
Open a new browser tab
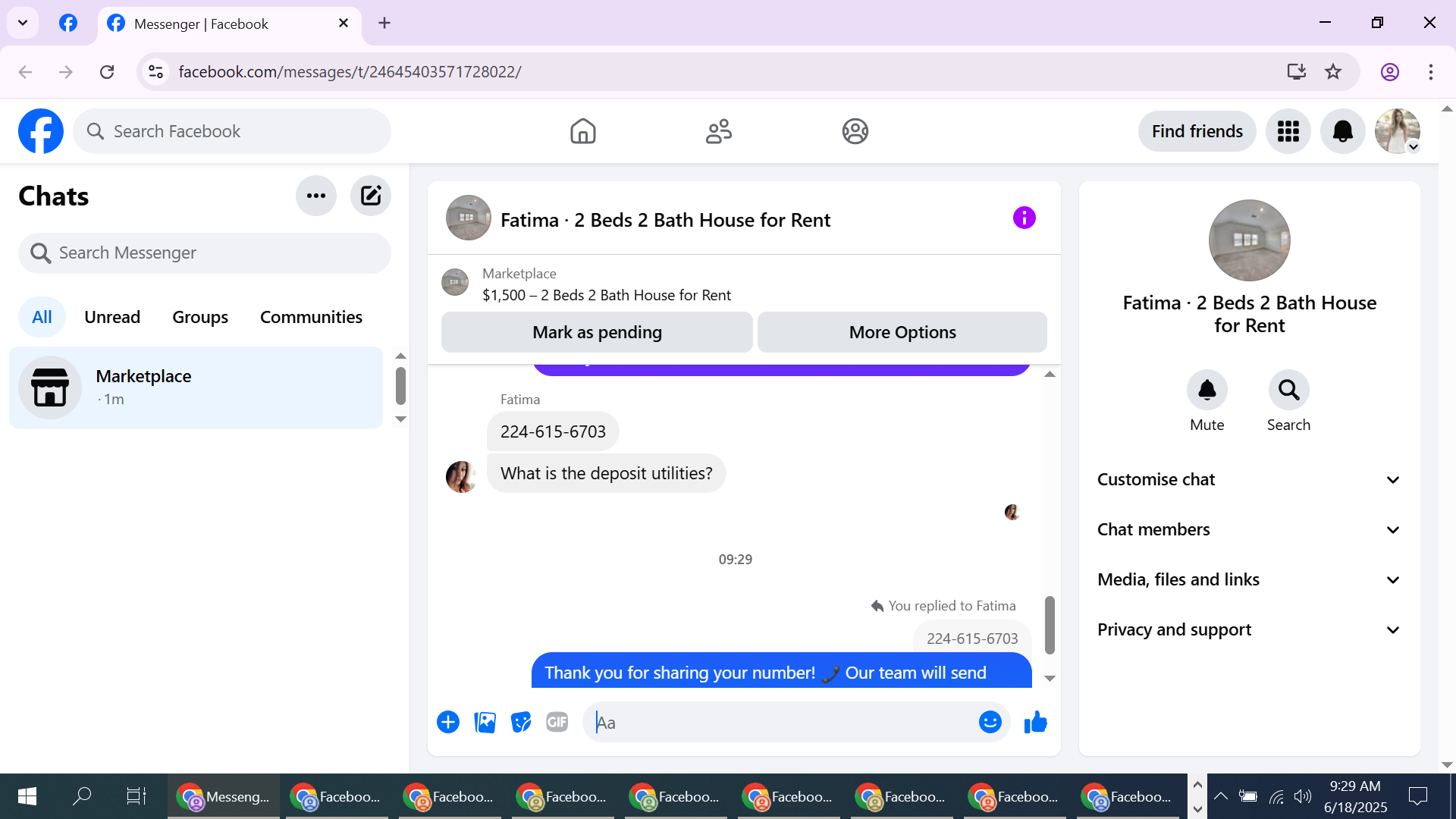(x=384, y=23)
